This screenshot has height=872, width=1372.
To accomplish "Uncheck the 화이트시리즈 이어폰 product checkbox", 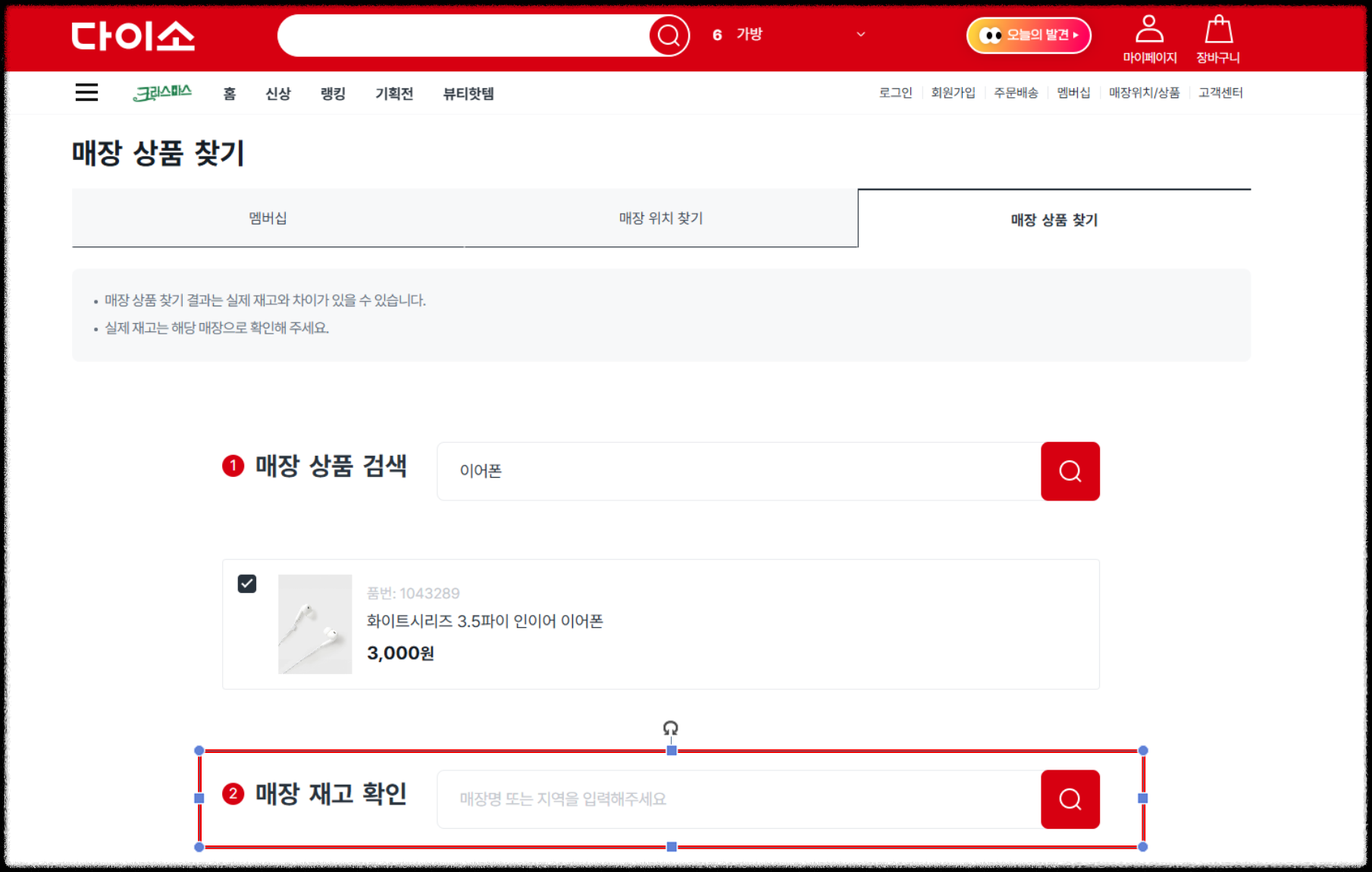I will point(247,583).
